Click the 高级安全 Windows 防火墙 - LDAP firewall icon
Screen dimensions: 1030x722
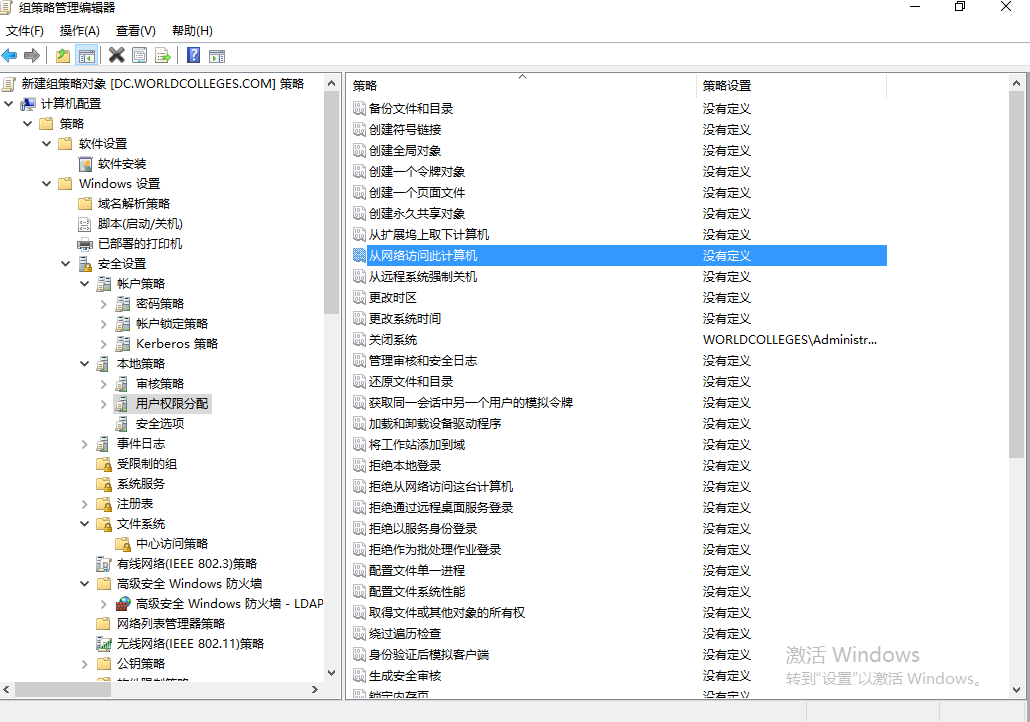[x=123, y=604]
